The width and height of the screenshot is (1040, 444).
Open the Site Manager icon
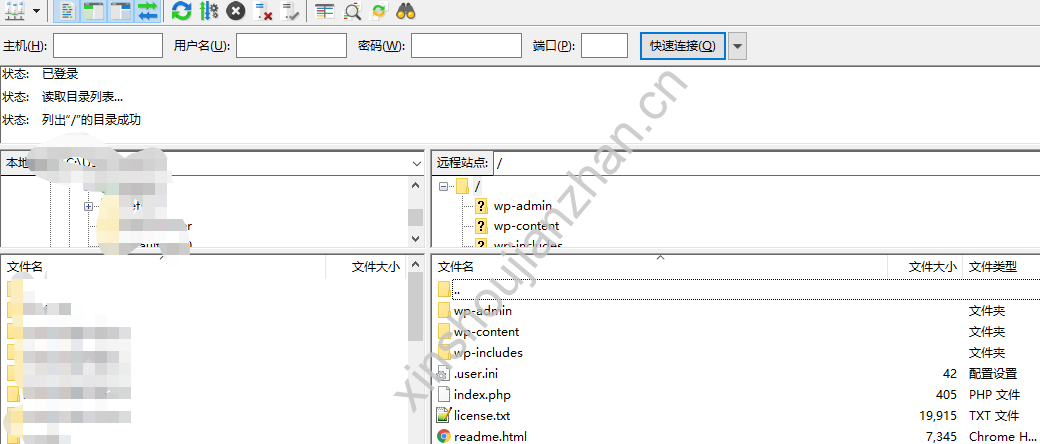click(14, 11)
